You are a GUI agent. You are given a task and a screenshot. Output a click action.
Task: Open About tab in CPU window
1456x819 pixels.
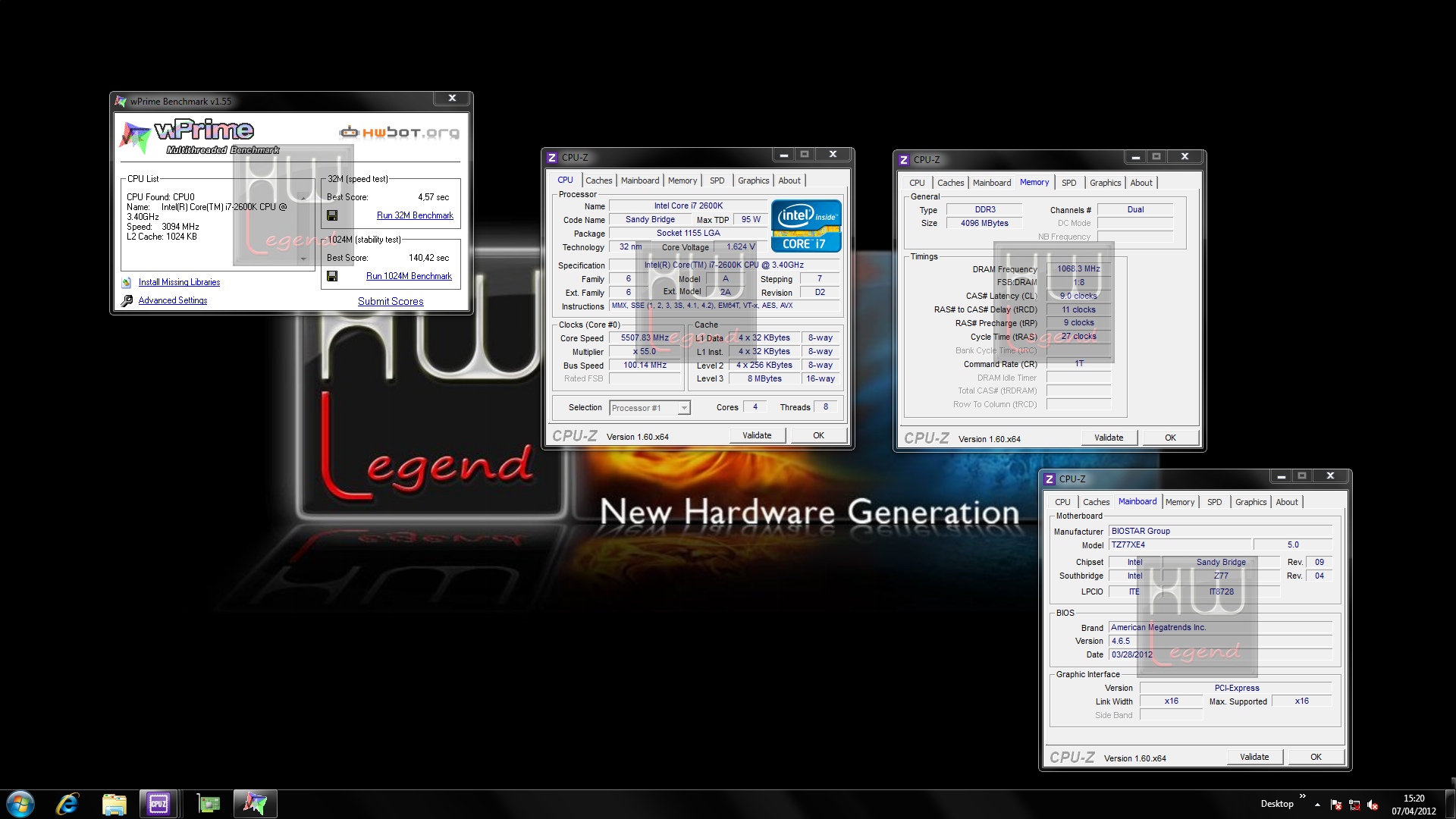[789, 180]
